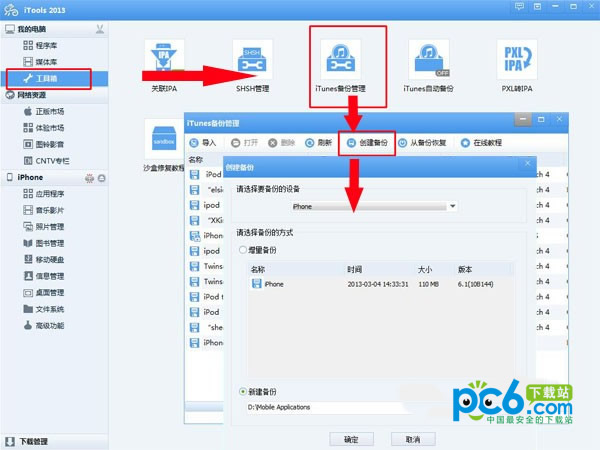The image size is (600, 450).
Task: Close the 创建备份 dialog
Action: [x=527, y=163]
